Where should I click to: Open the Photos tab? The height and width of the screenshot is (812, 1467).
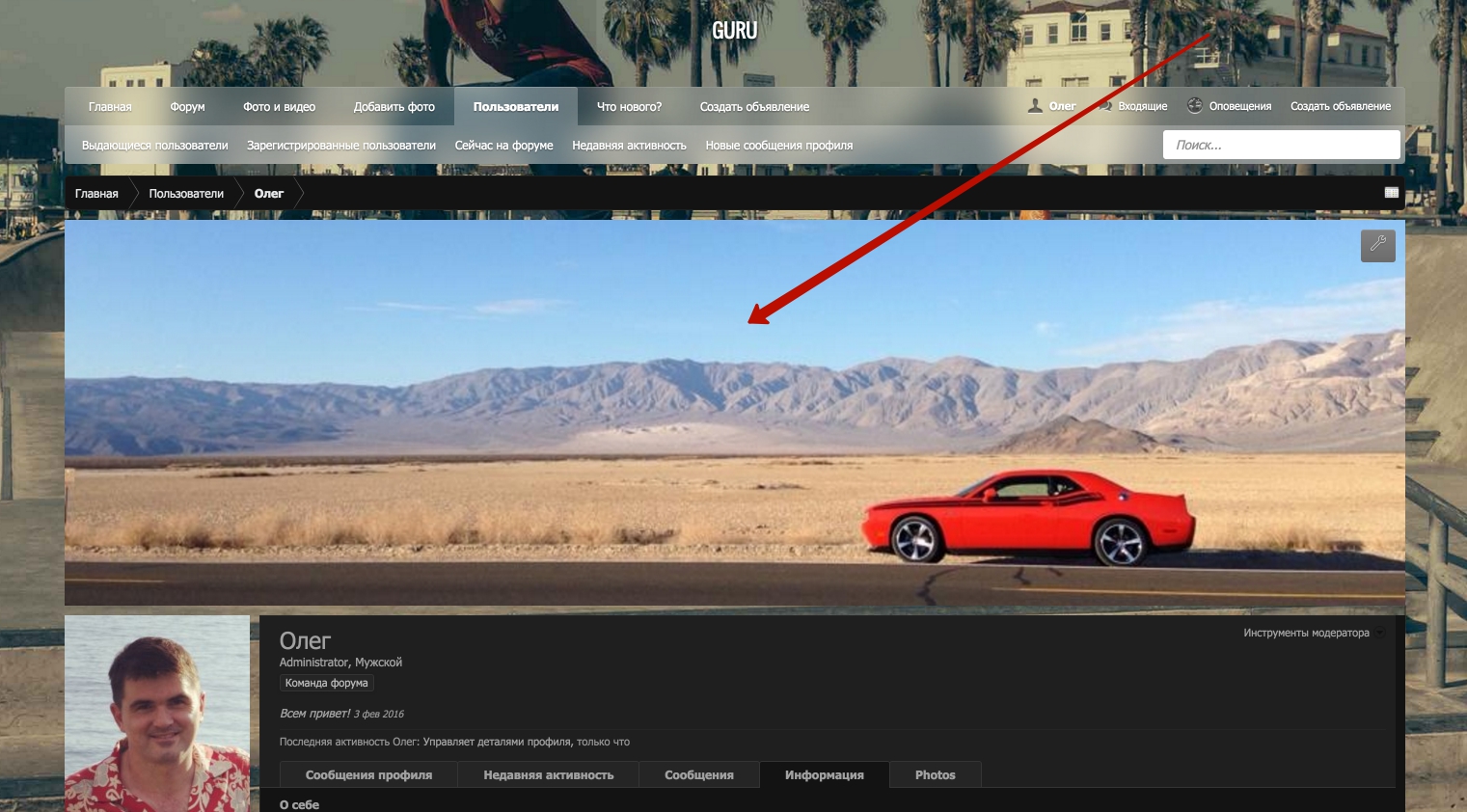[x=935, y=775]
